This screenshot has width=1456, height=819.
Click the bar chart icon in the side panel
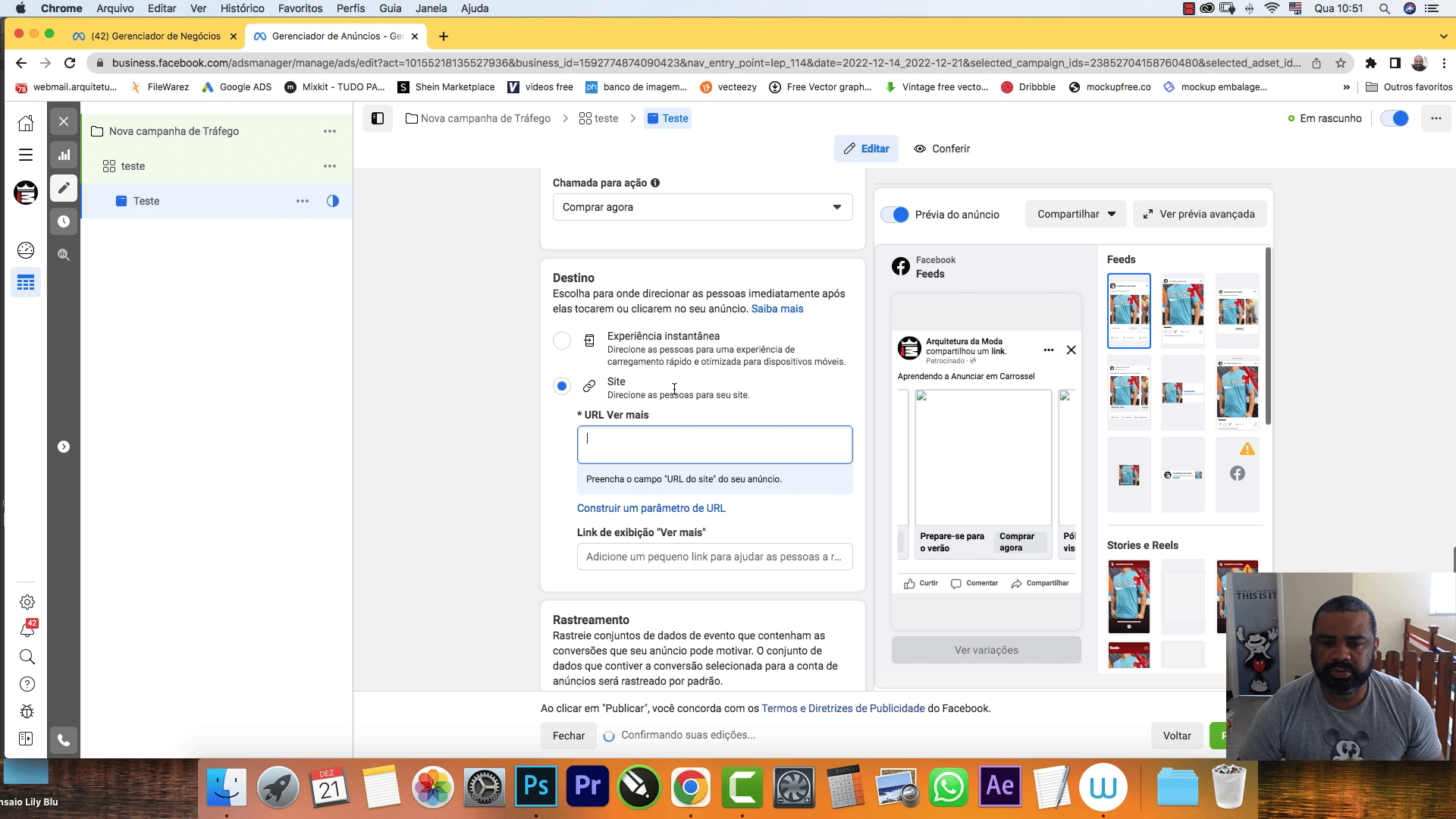click(x=64, y=155)
